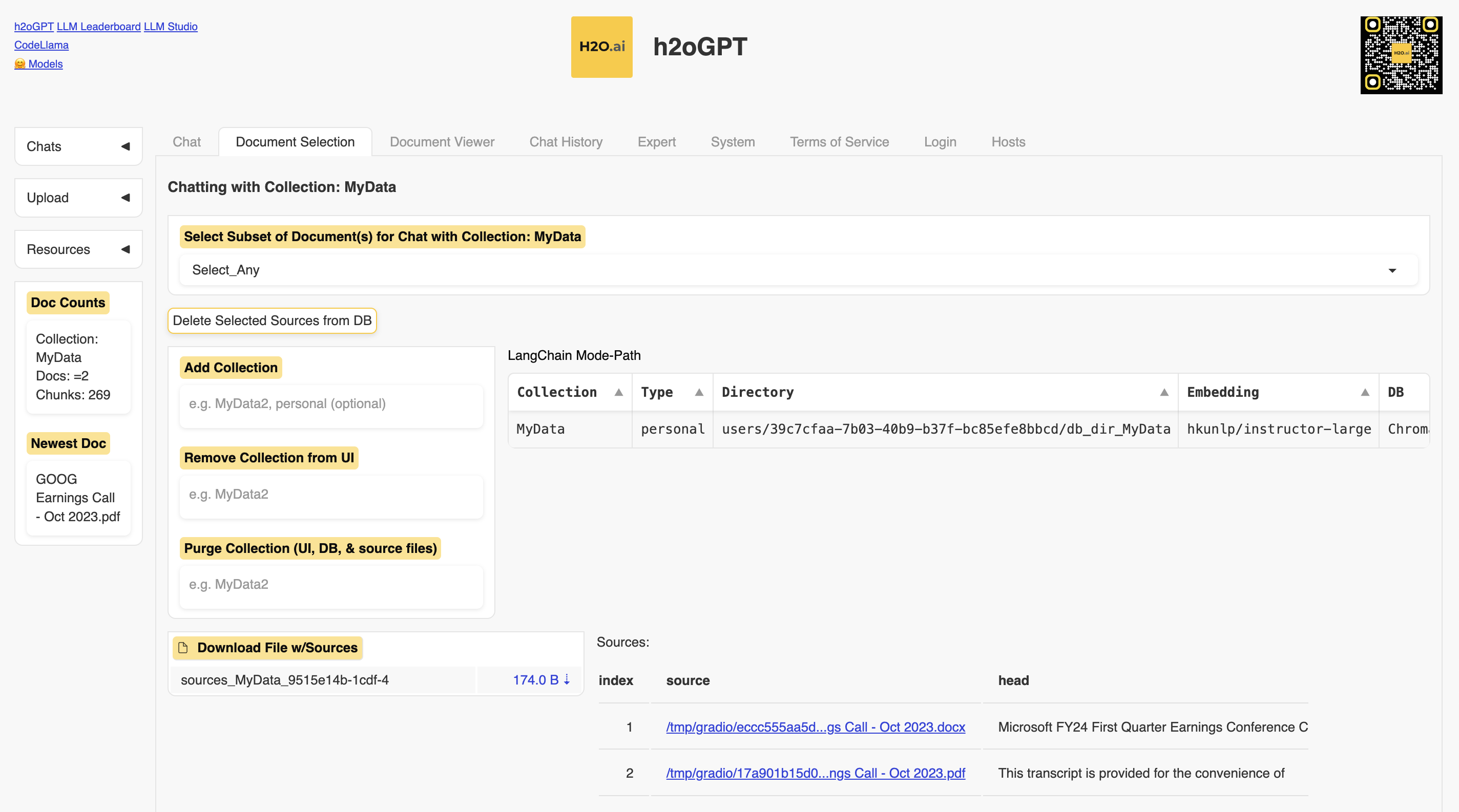The image size is (1459, 812).
Task: Click the users/39c7cfaa directory path cell
Action: click(946, 430)
